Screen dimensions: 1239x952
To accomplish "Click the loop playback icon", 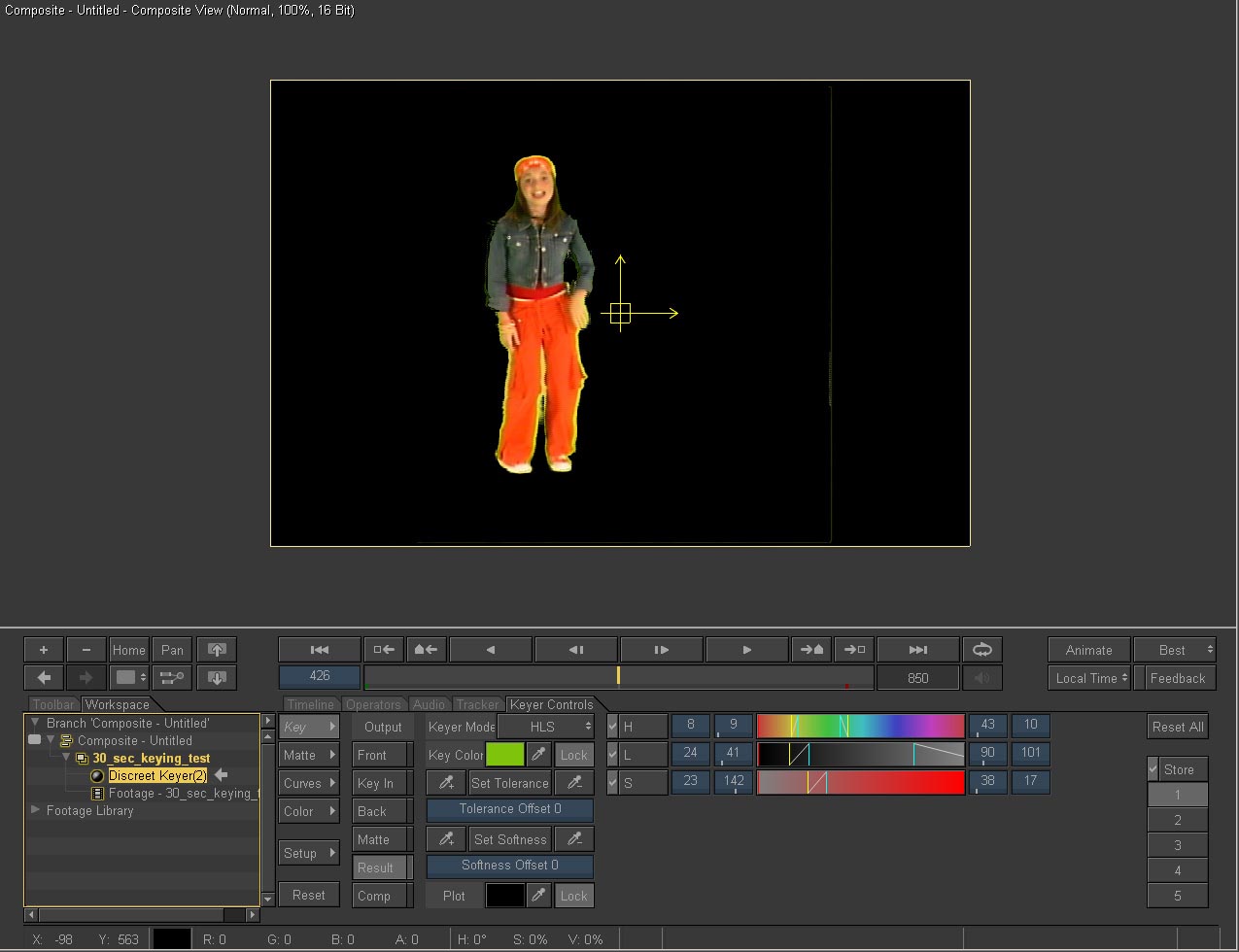I will pos(981,650).
